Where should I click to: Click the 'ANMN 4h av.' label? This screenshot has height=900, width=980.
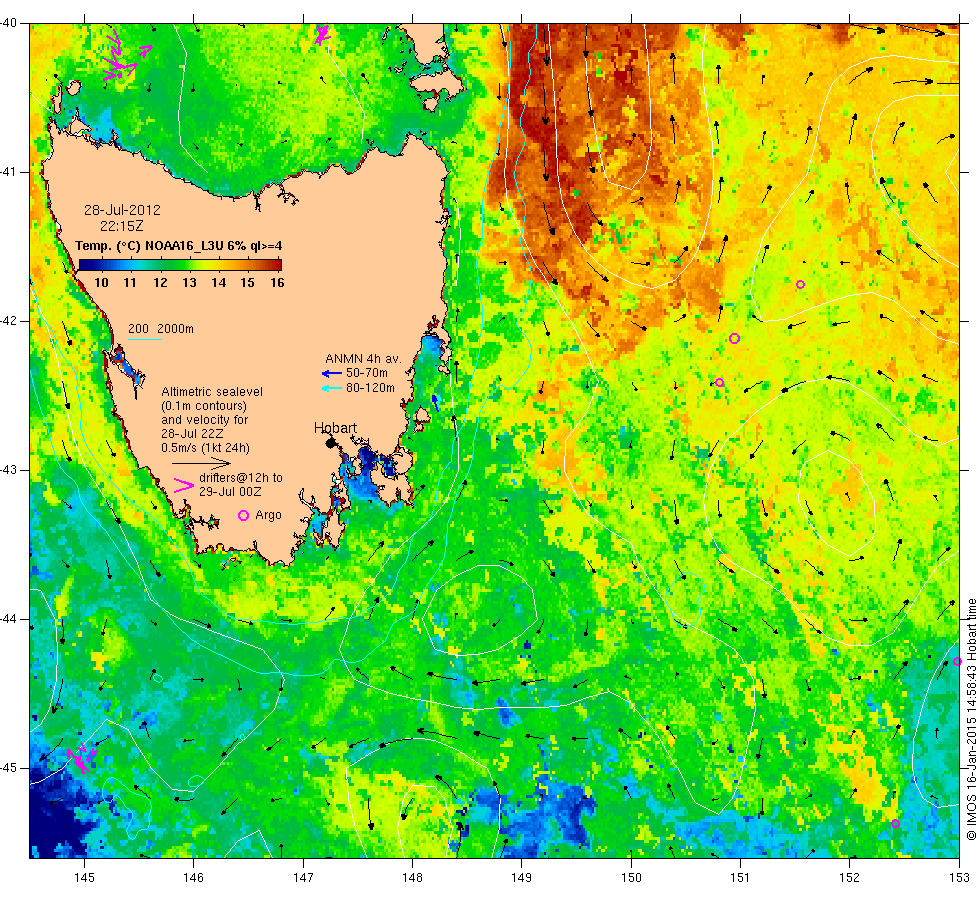point(363,359)
